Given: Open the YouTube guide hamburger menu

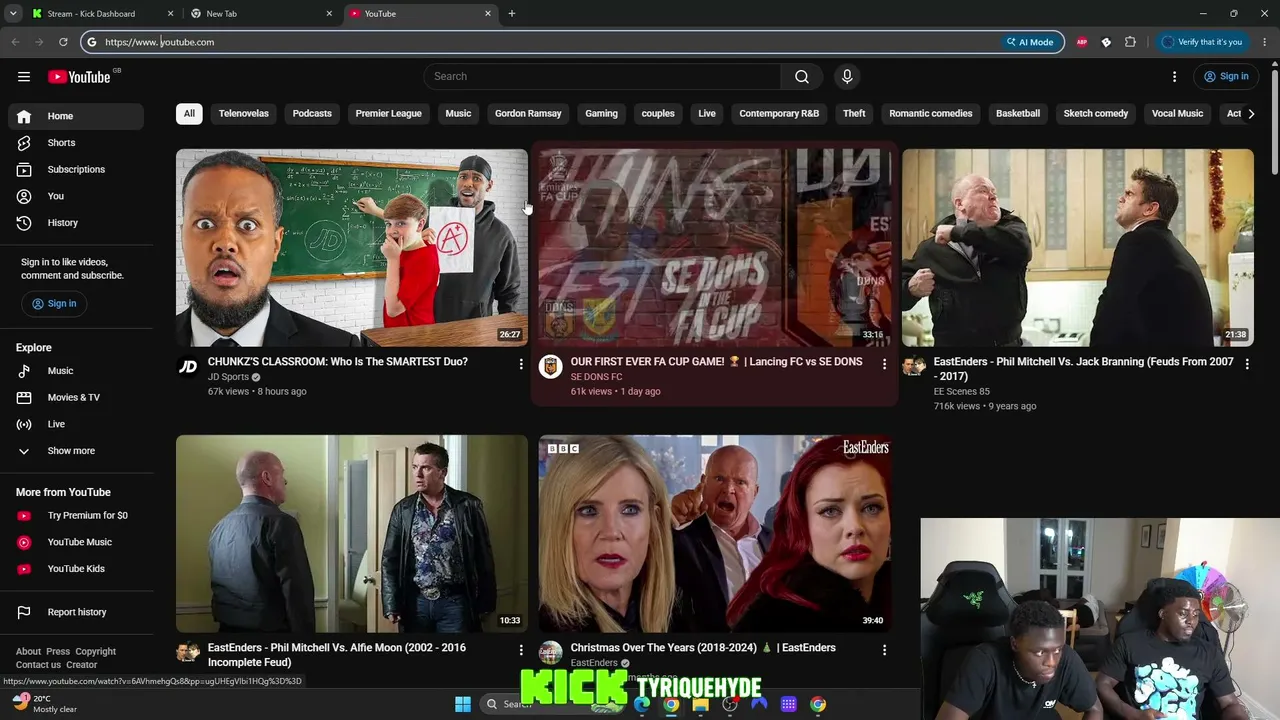Looking at the screenshot, I should coord(24,76).
